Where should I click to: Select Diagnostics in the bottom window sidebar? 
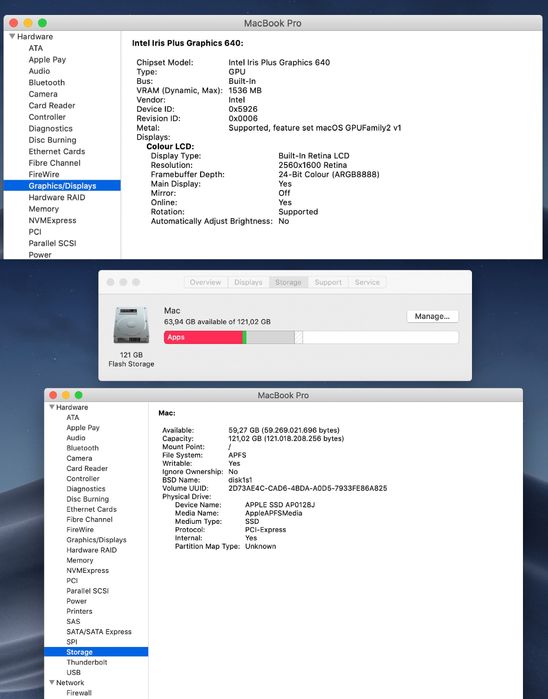tap(86, 489)
